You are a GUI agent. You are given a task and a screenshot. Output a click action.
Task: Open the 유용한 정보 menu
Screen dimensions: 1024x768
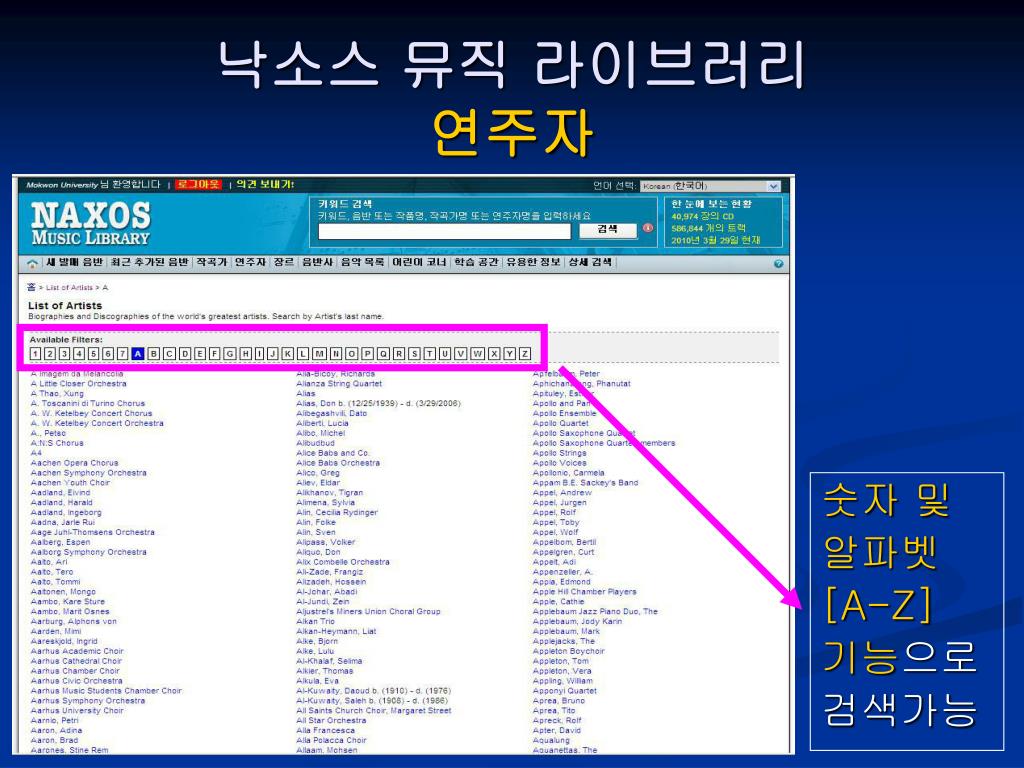coord(533,263)
